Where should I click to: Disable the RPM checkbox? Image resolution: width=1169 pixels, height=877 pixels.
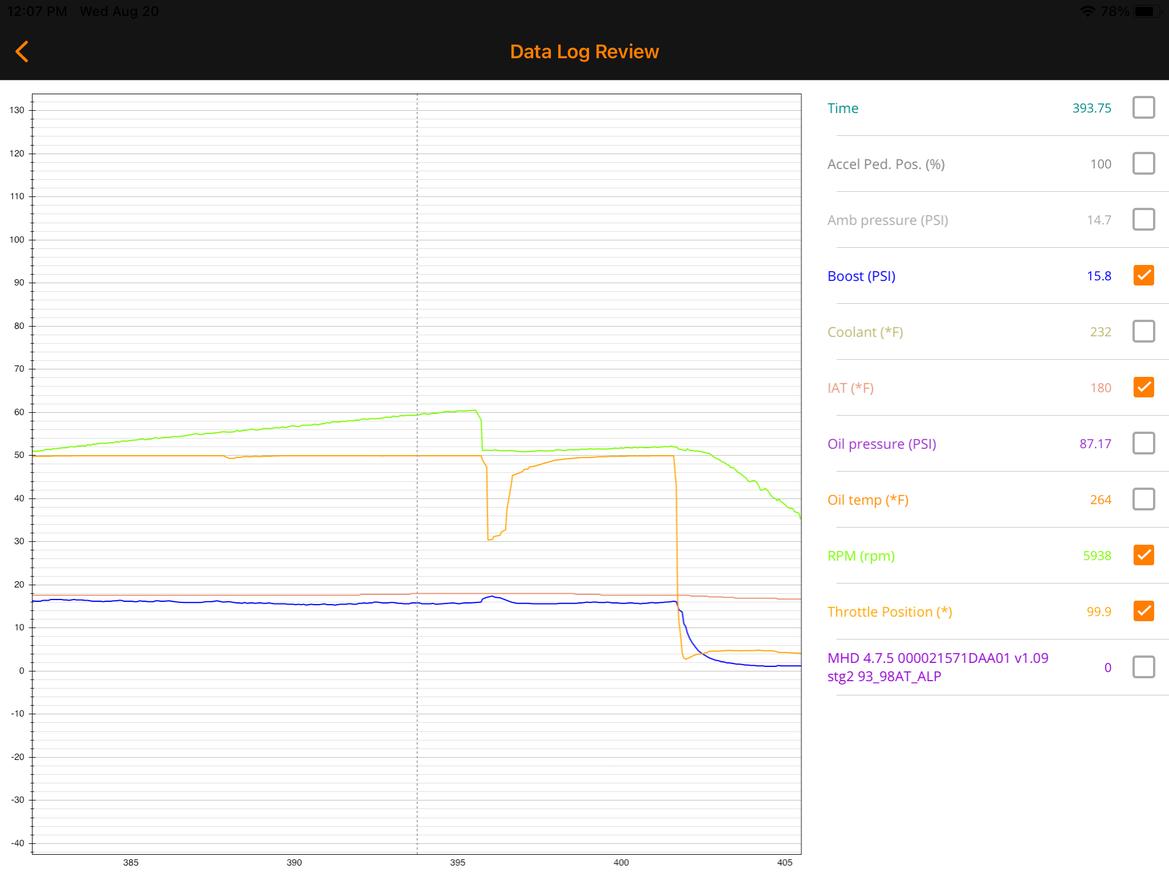(1143, 555)
